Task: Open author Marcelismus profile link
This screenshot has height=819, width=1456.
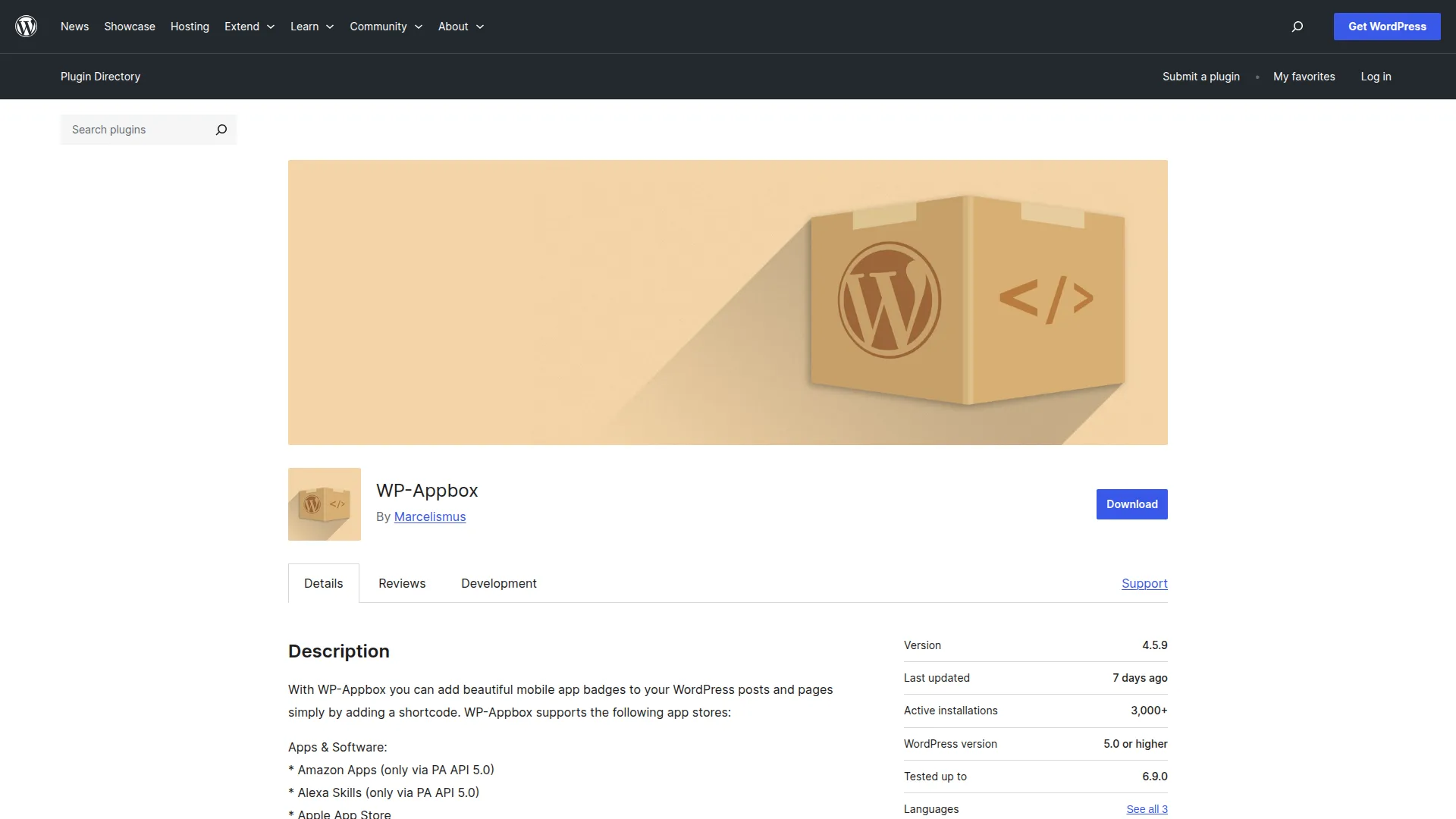Action: (x=430, y=516)
